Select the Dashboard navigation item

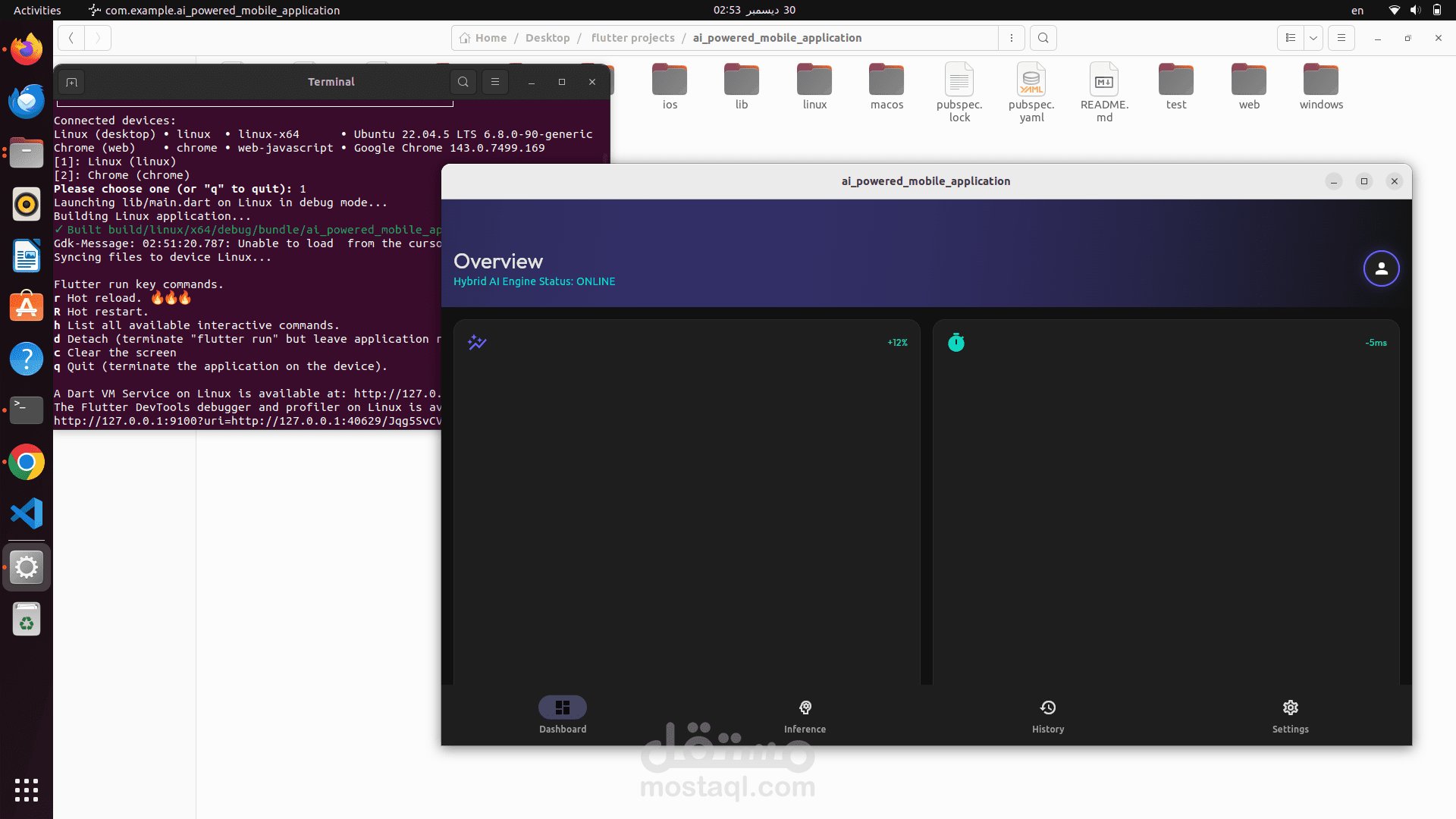(x=562, y=715)
